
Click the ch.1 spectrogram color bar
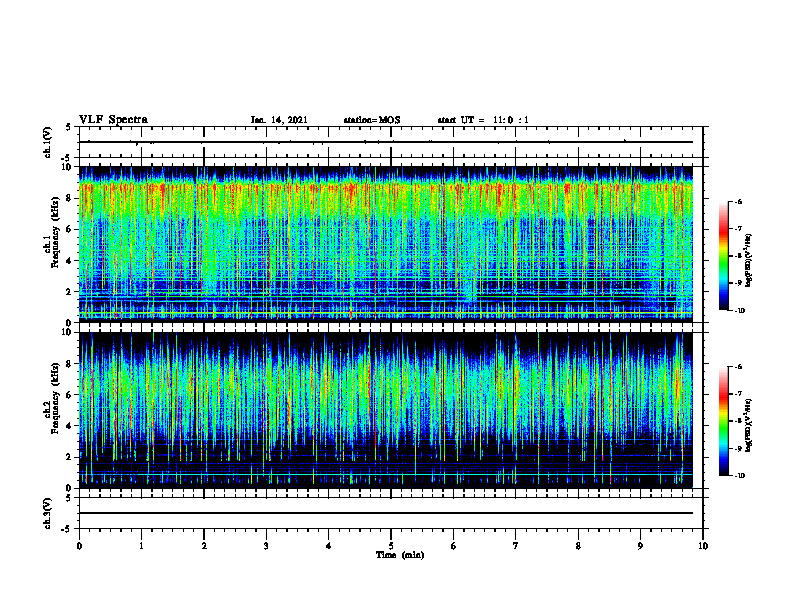(x=724, y=256)
